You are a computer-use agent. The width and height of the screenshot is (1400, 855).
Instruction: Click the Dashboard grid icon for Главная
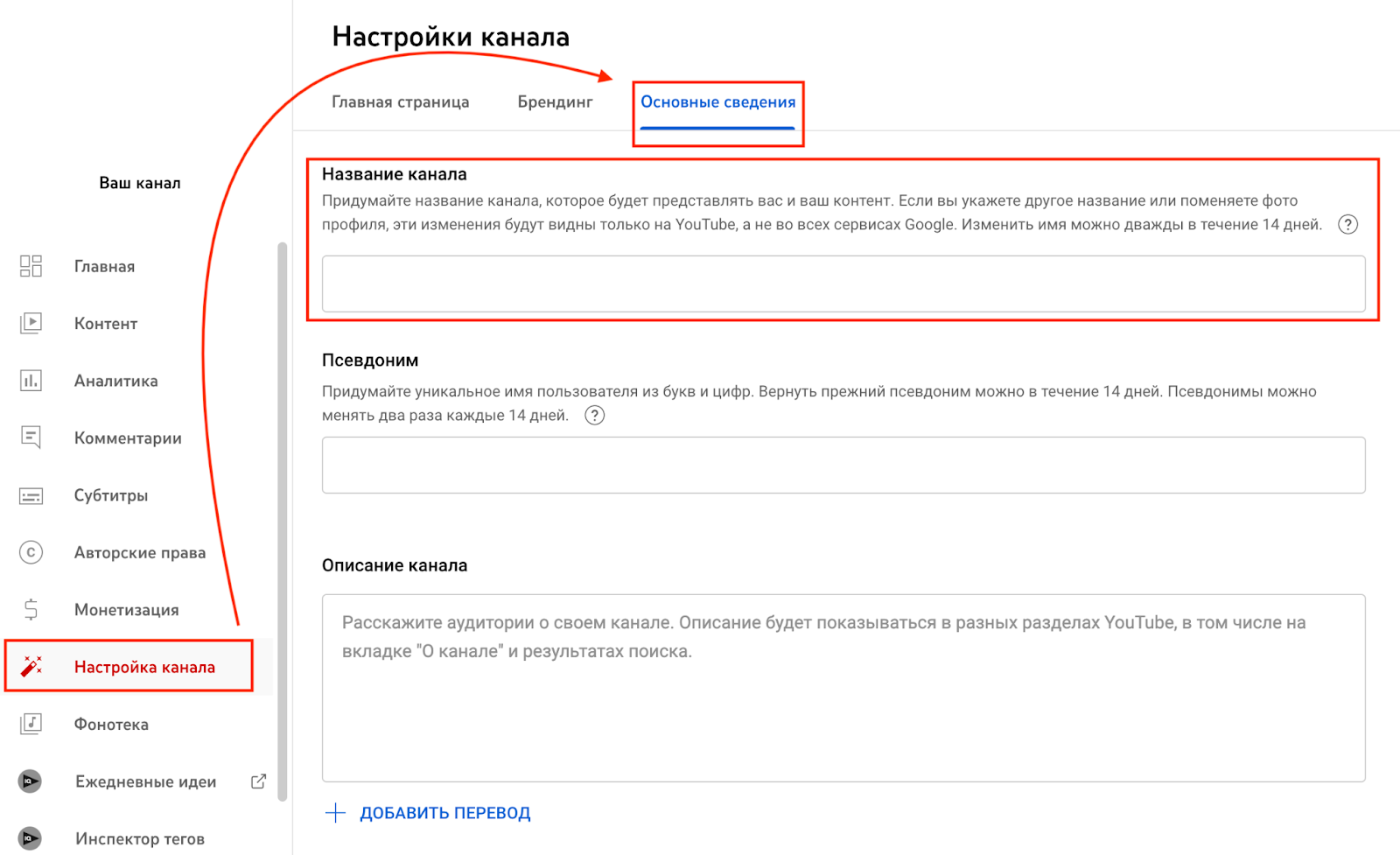[x=31, y=266]
